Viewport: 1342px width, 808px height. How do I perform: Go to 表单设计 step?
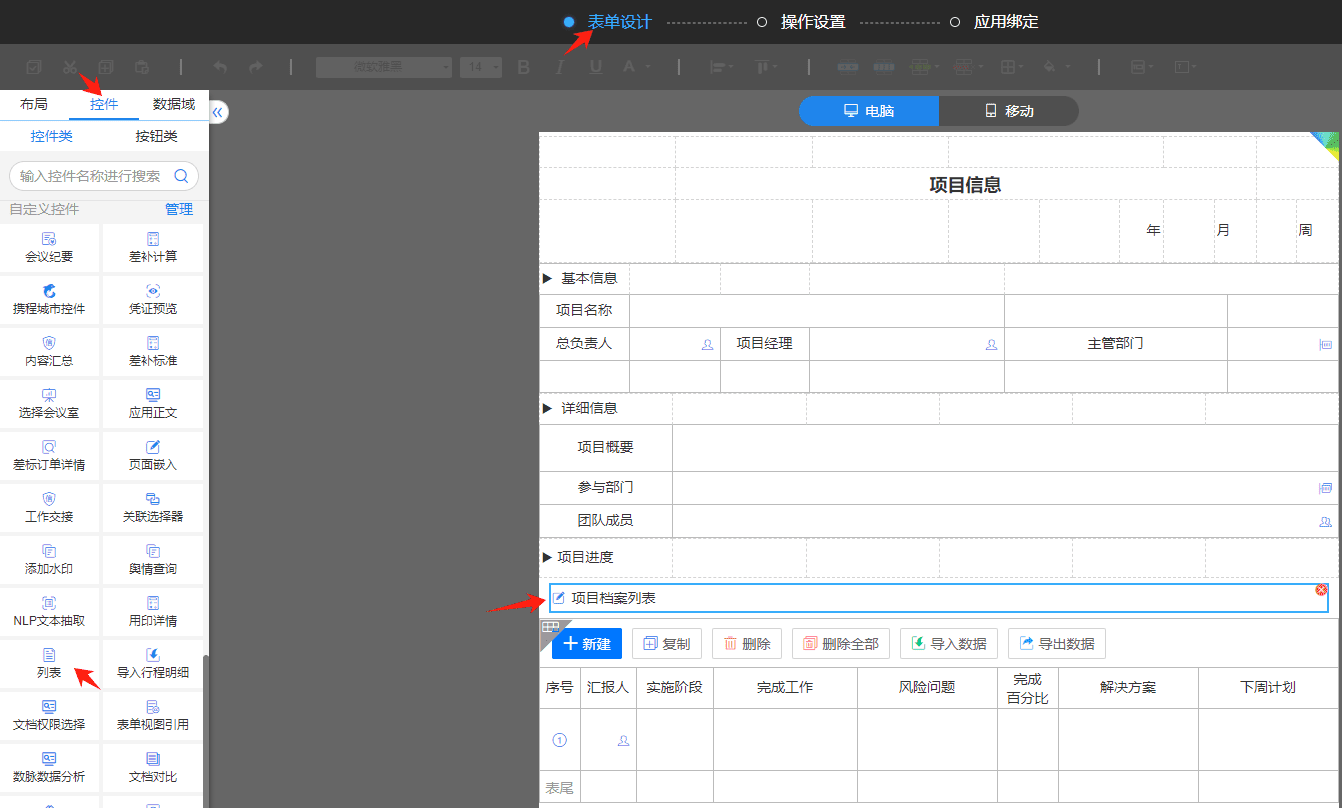619,22
